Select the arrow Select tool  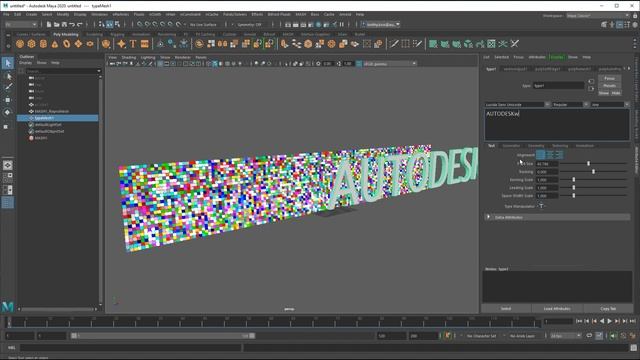[x=8, y=63]
